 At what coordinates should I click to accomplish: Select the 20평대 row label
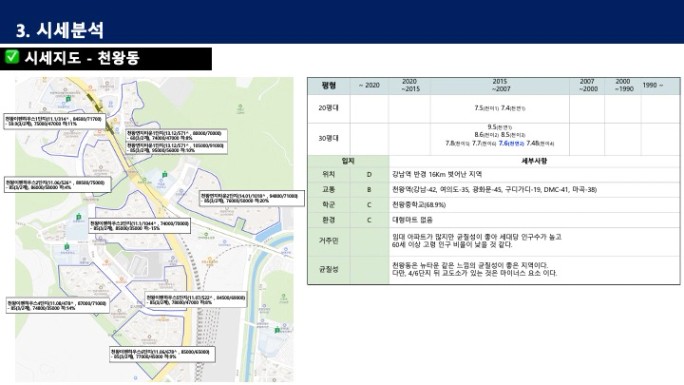coord(328,108)
